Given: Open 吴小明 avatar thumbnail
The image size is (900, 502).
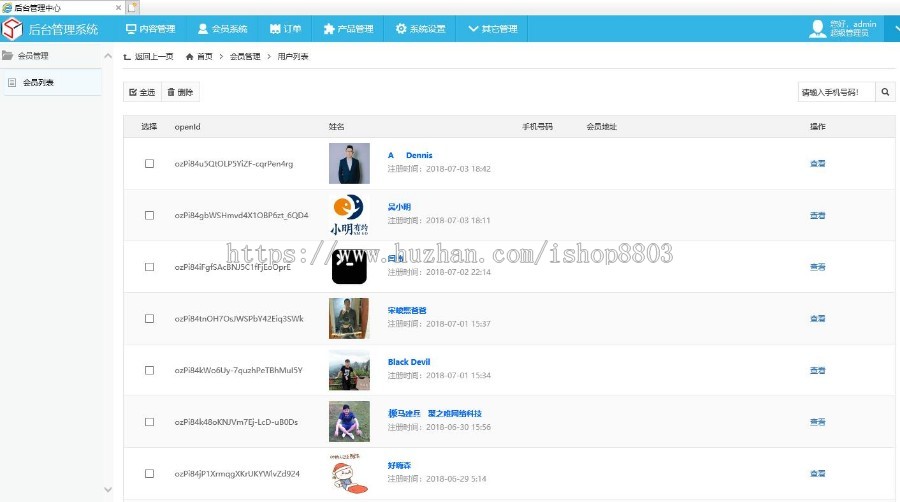Looking at the screenshot, I should (x=349, y=215).
